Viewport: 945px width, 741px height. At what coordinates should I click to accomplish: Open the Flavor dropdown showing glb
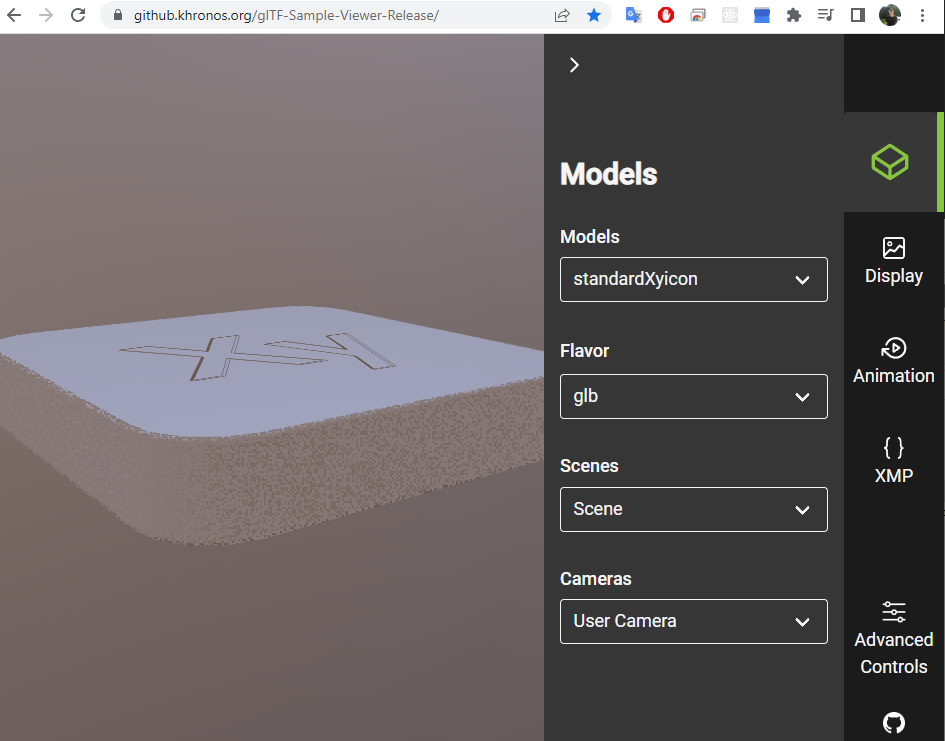click(x=693, y=396)
